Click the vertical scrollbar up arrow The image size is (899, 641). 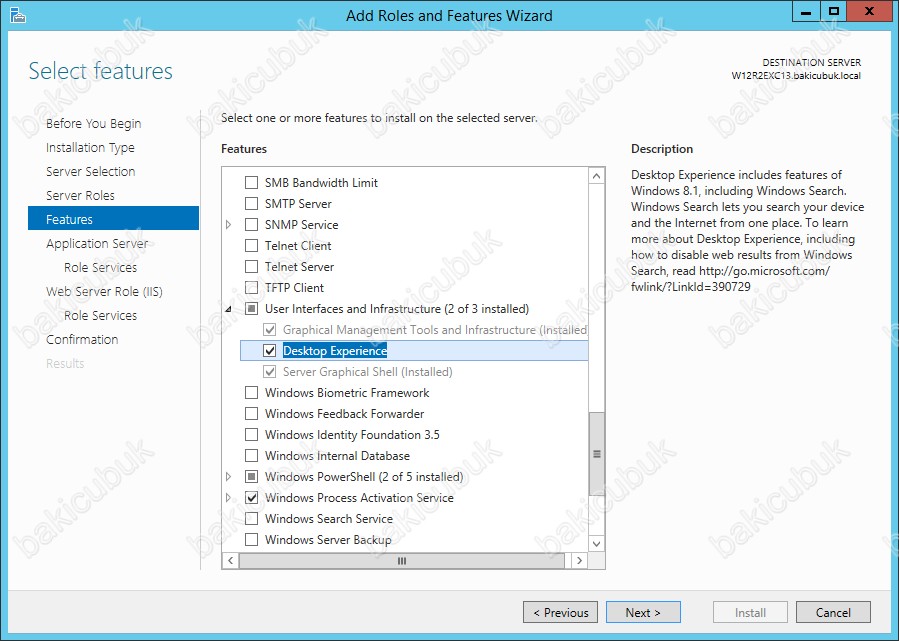point(597,176)
